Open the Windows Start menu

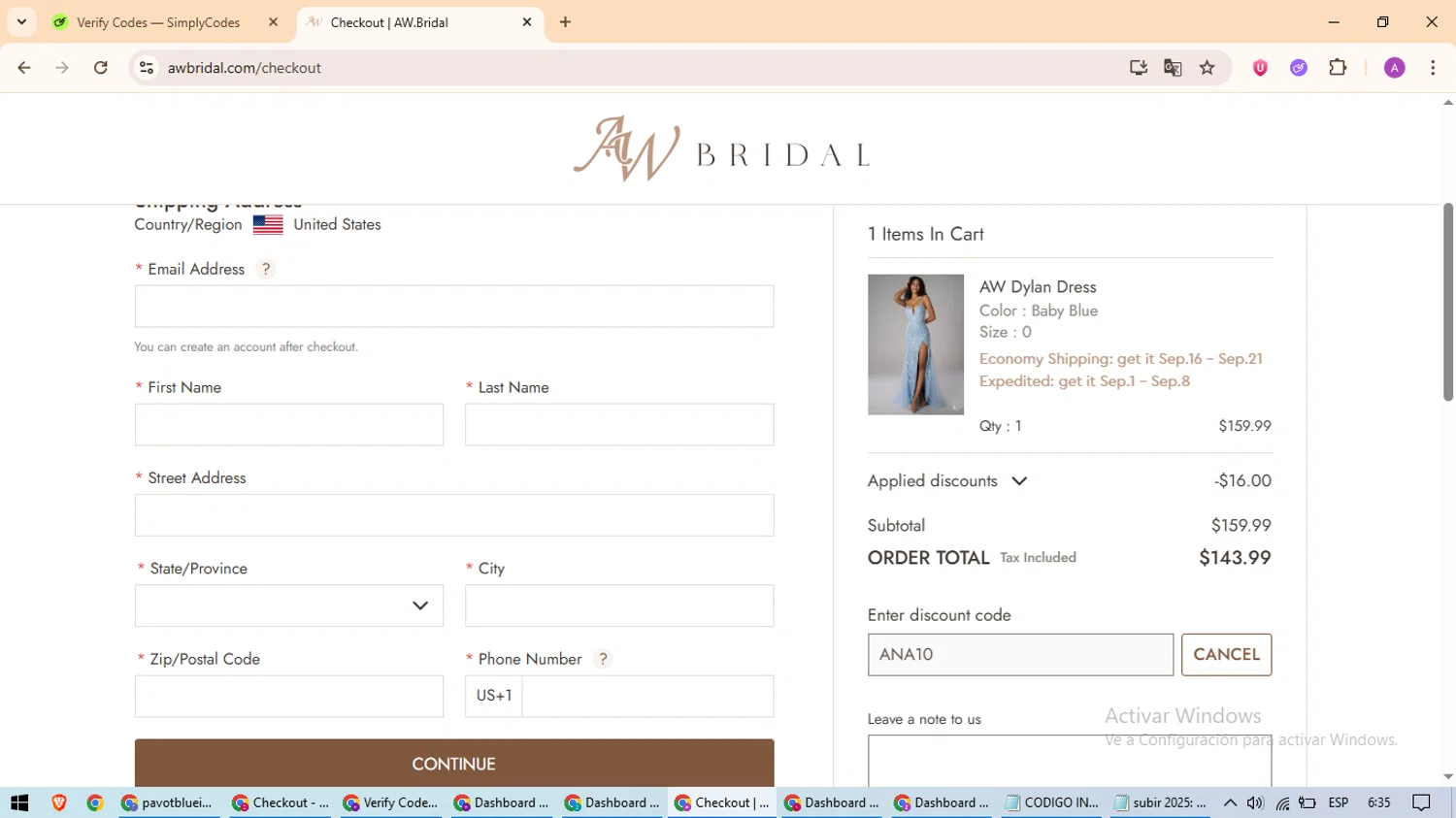[x=19, y=802]
